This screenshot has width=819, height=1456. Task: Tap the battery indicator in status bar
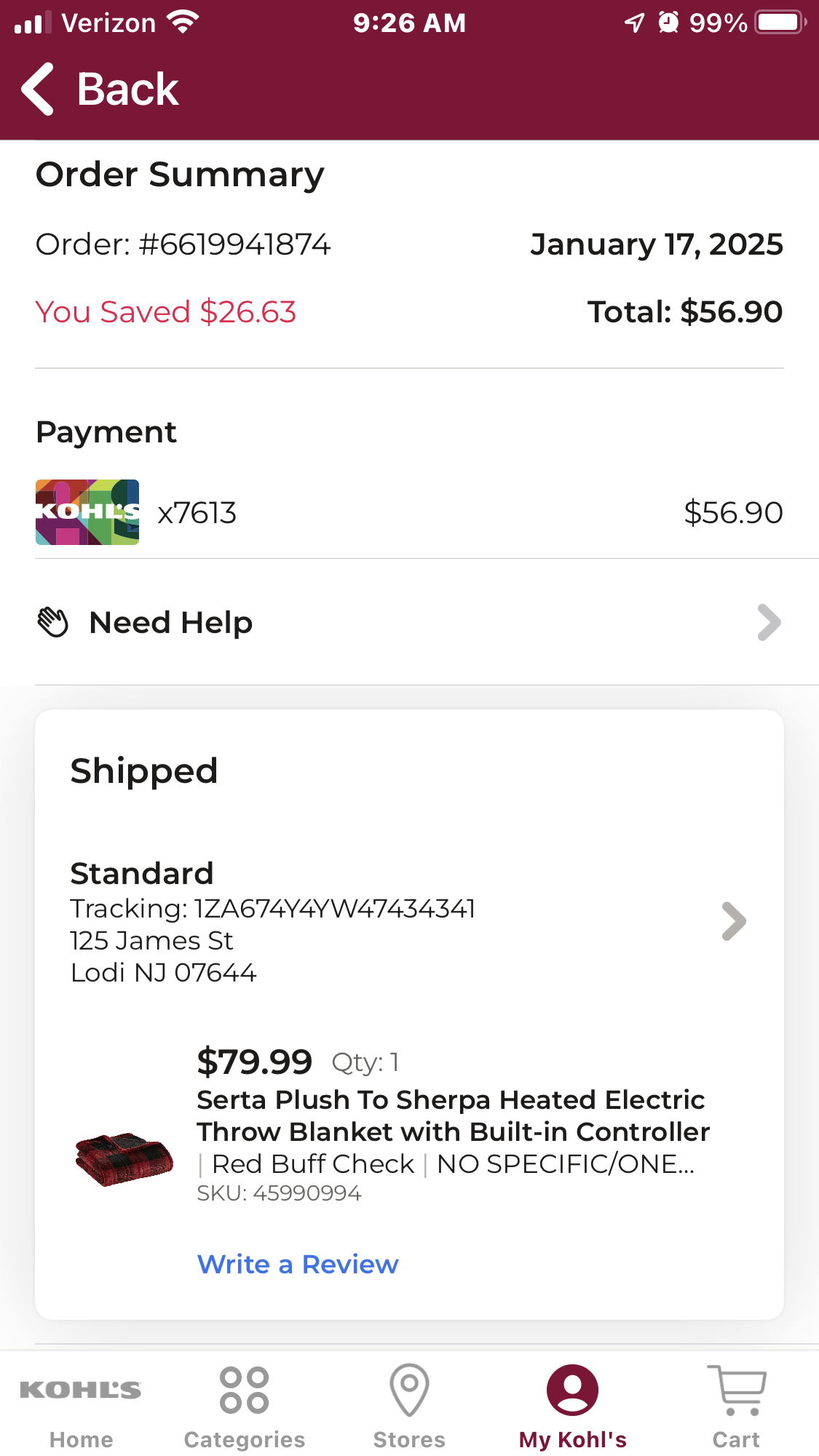pyautogui.click(x=780, y=23)
